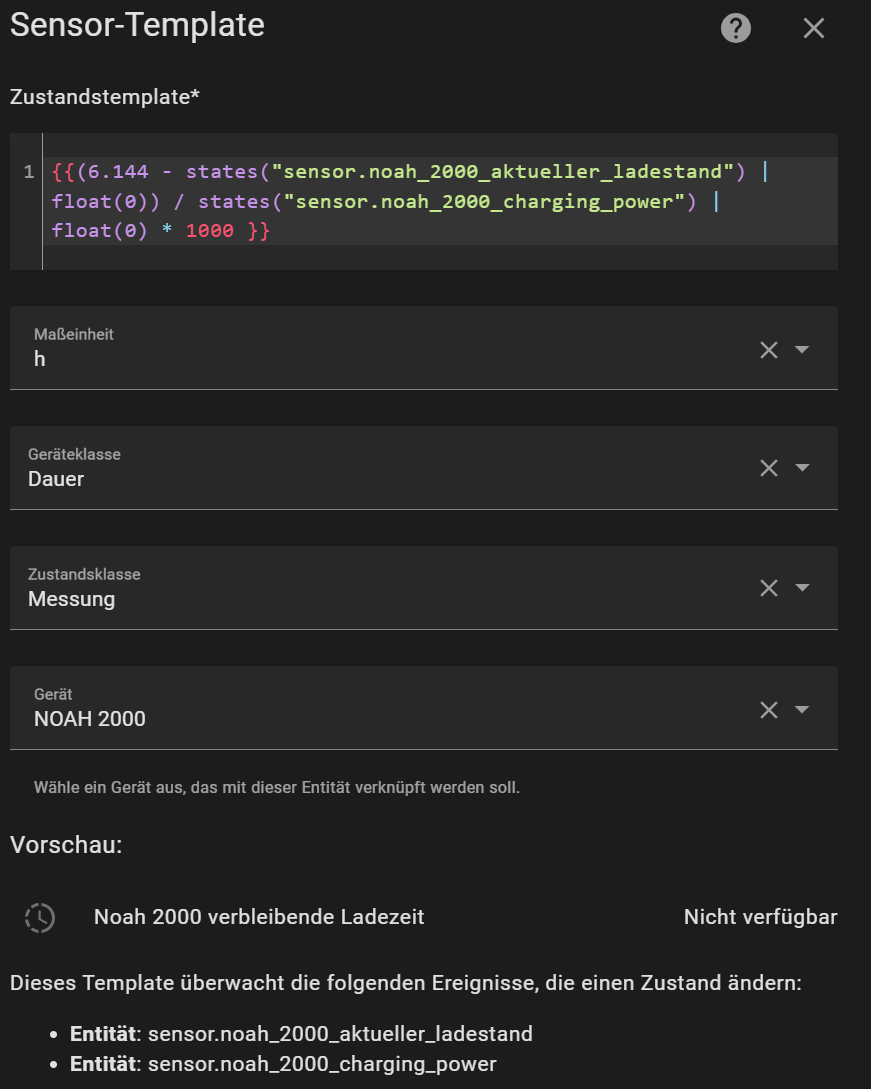Click inside the Zustandstemplate code editor

(424, 201)
